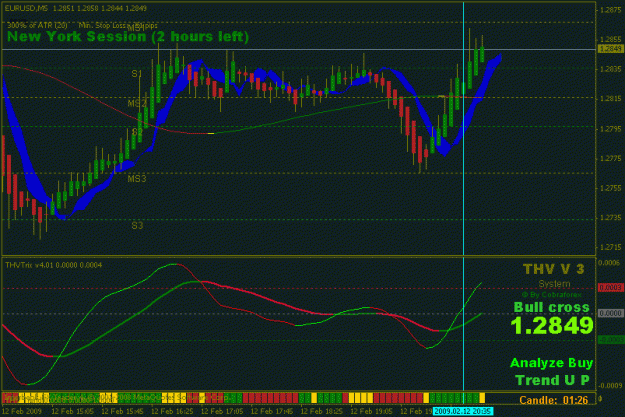Click the 1.2855 price axis value

611,39
